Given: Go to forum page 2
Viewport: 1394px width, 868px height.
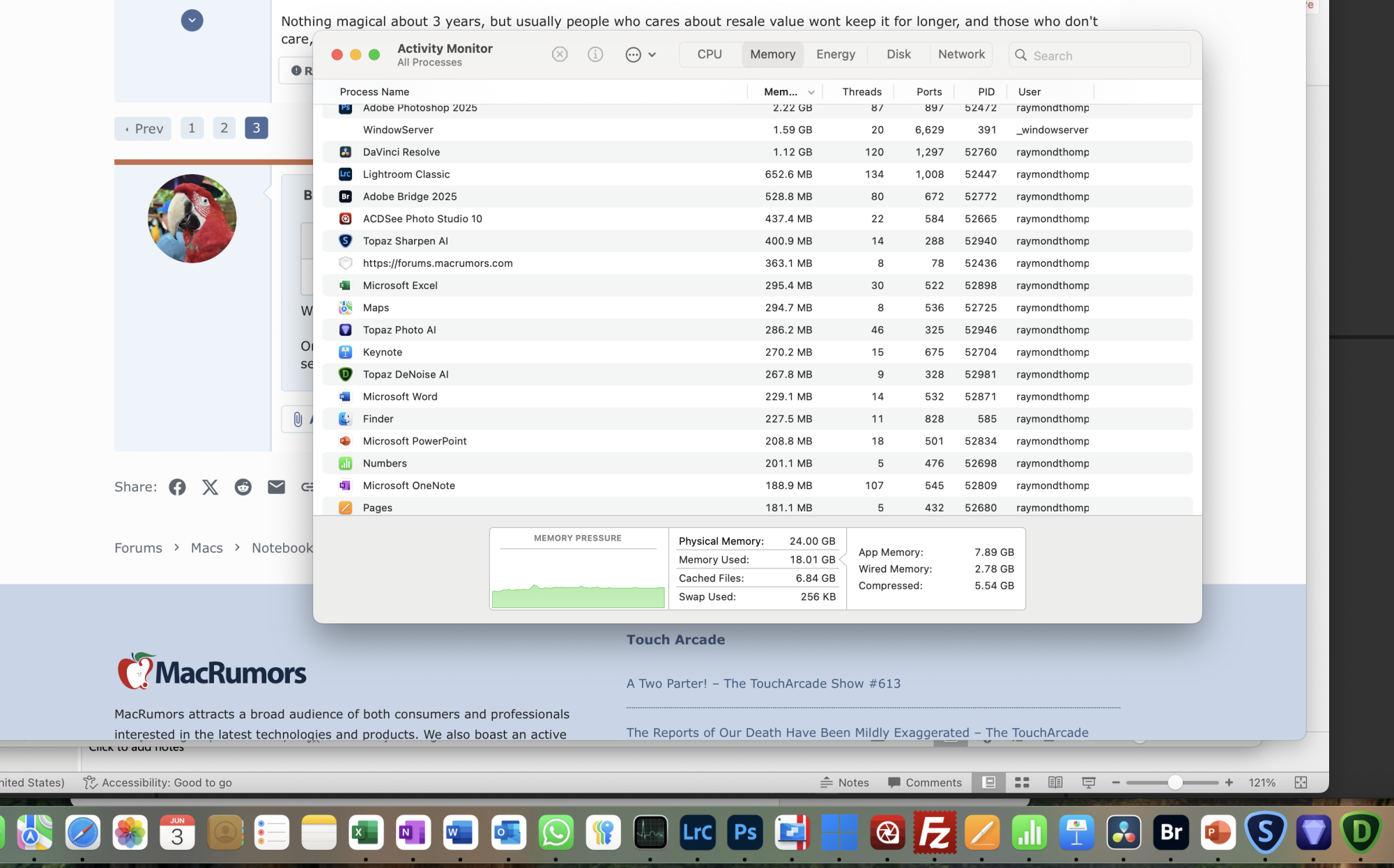Looking at the screenshot, I should (x=224, y=128).
